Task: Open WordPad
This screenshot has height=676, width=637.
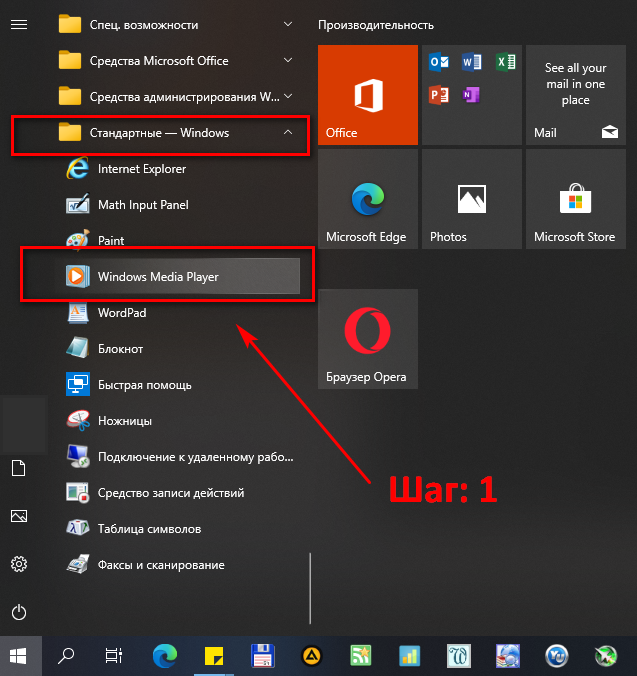Action: (178, 313)
